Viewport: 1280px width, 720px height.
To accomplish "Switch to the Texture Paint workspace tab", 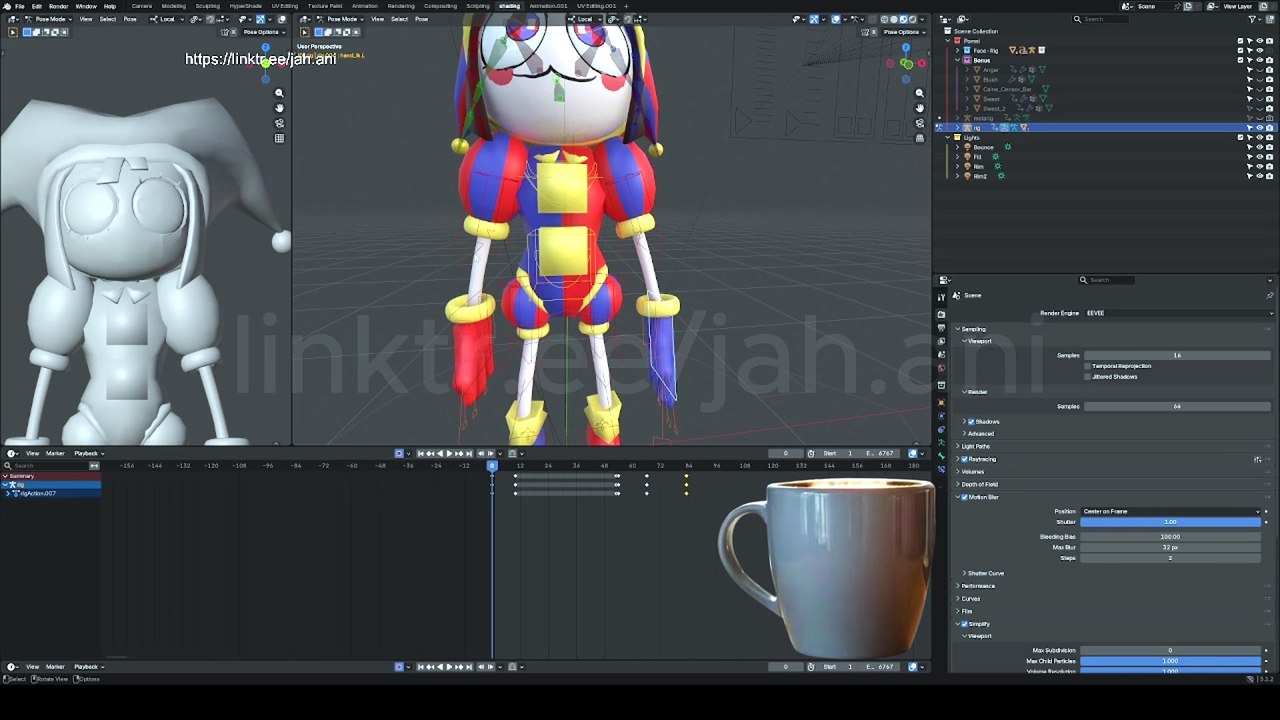I will [x=325, y=6].
